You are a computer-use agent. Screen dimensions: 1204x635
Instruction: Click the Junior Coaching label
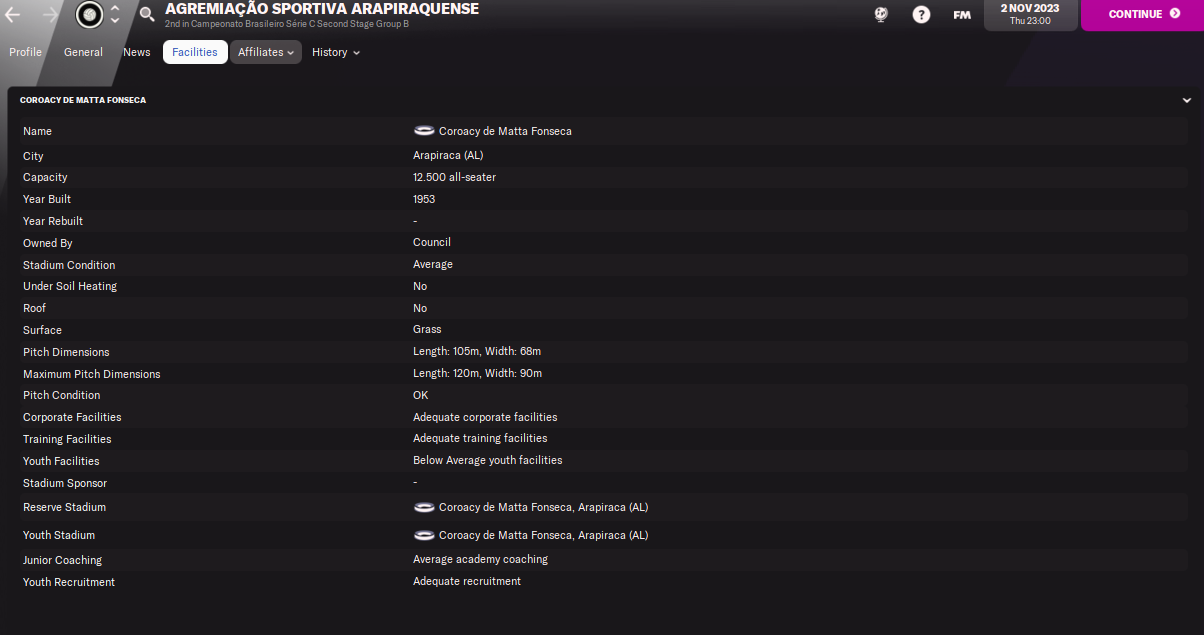tap(62, 560)
